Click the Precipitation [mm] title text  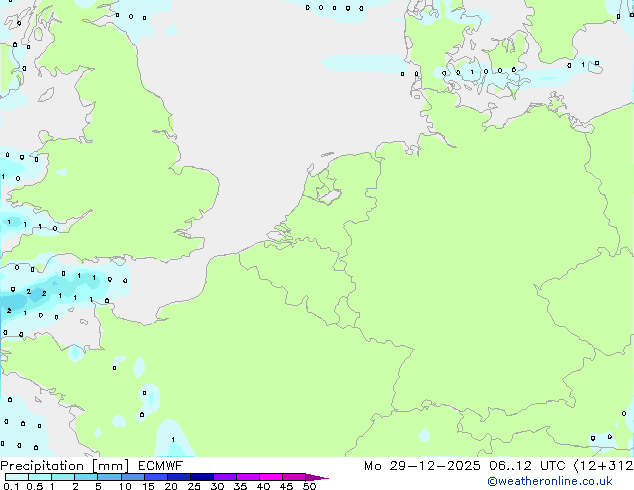[64, 466]
